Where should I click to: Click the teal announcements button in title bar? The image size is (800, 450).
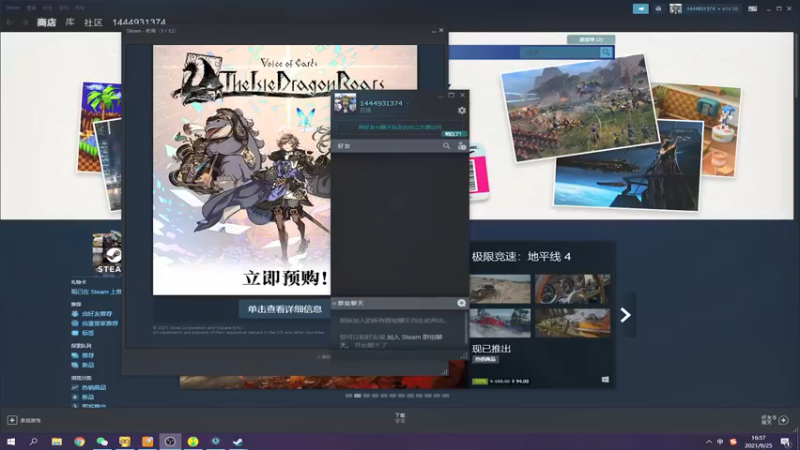pos(640,9)
